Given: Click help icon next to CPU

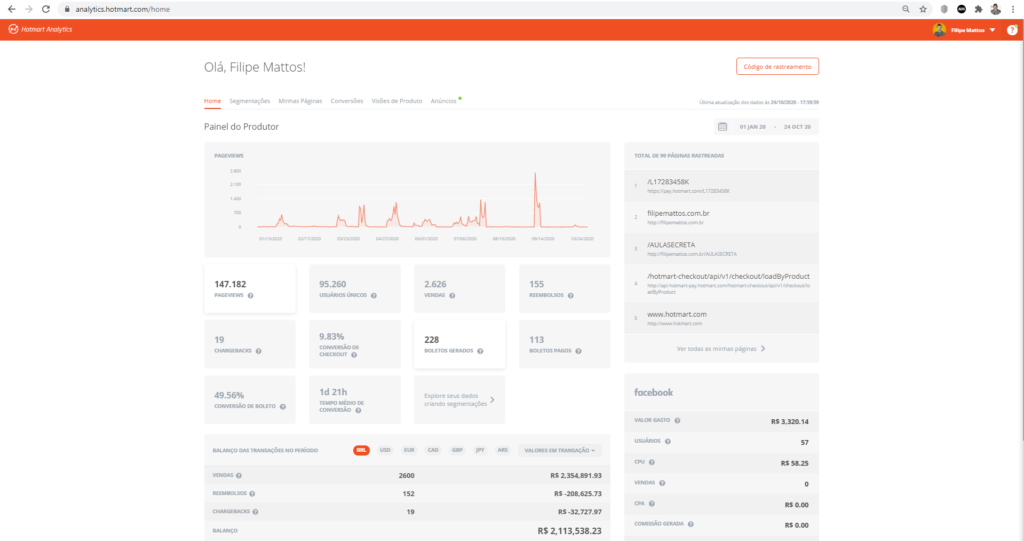Looking at the screenshot, I should point(652,462).
